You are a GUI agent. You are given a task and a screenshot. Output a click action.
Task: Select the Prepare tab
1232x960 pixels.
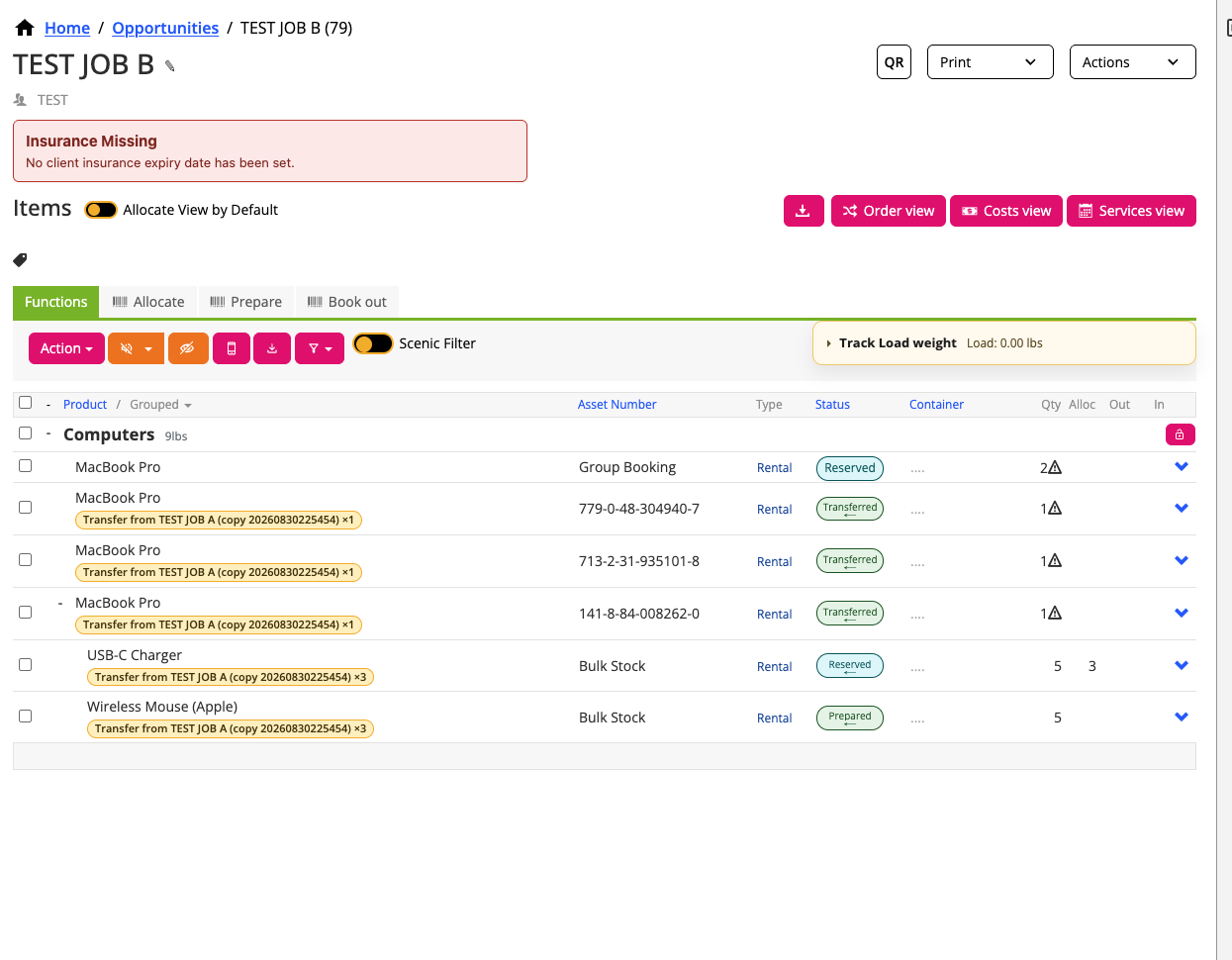246,302
